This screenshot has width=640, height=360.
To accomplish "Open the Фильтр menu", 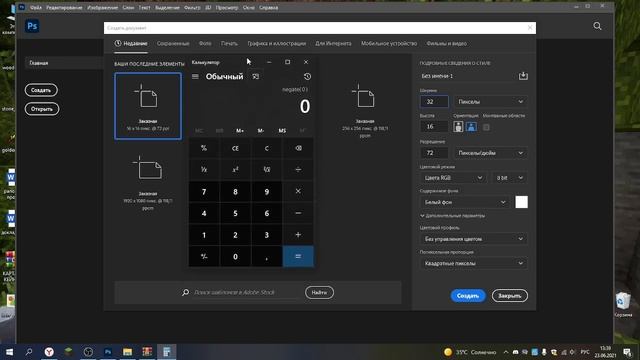I will pos(192,7).
